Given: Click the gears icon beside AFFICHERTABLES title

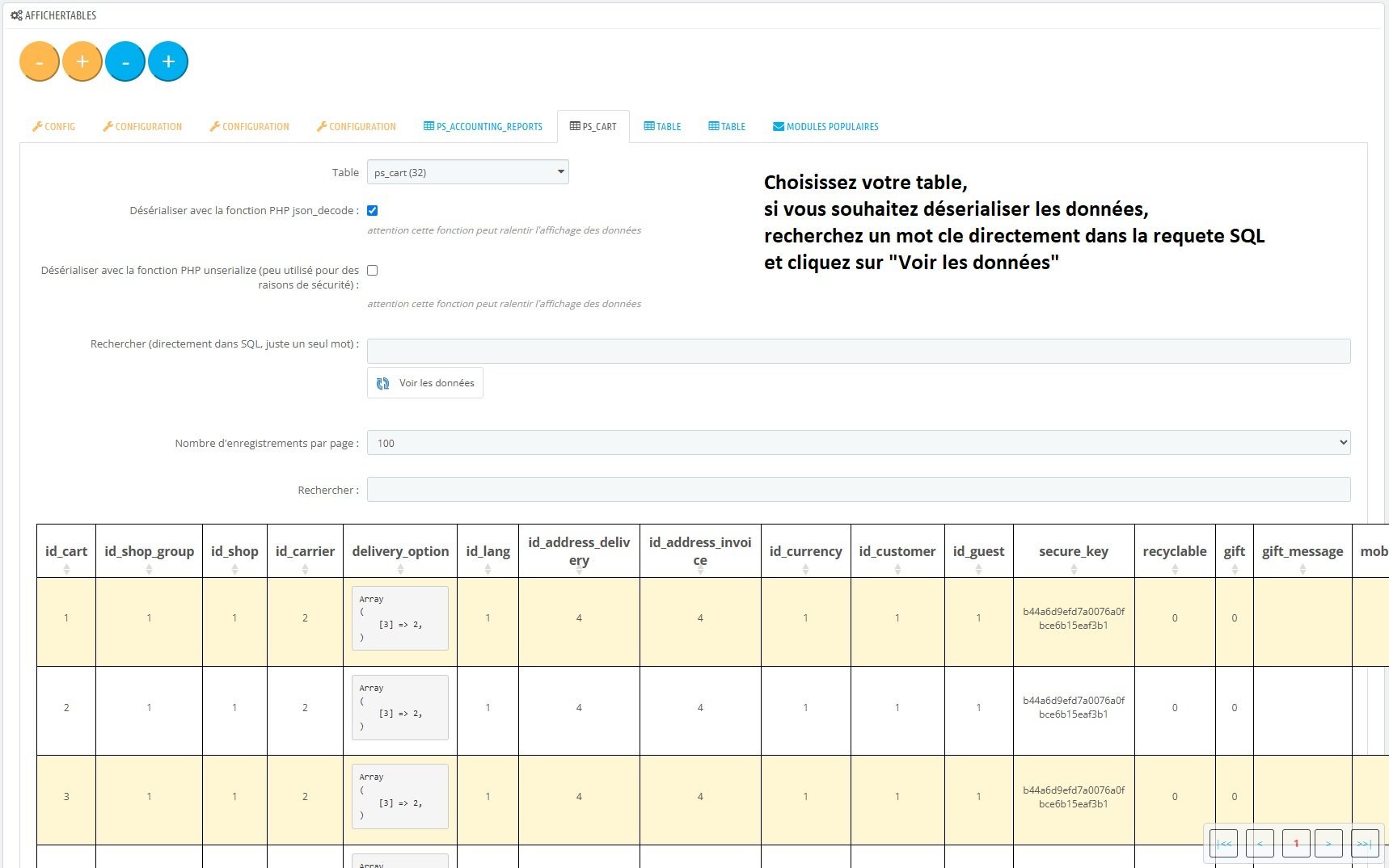Looking at the screenshot, I should tap(16, 15).
